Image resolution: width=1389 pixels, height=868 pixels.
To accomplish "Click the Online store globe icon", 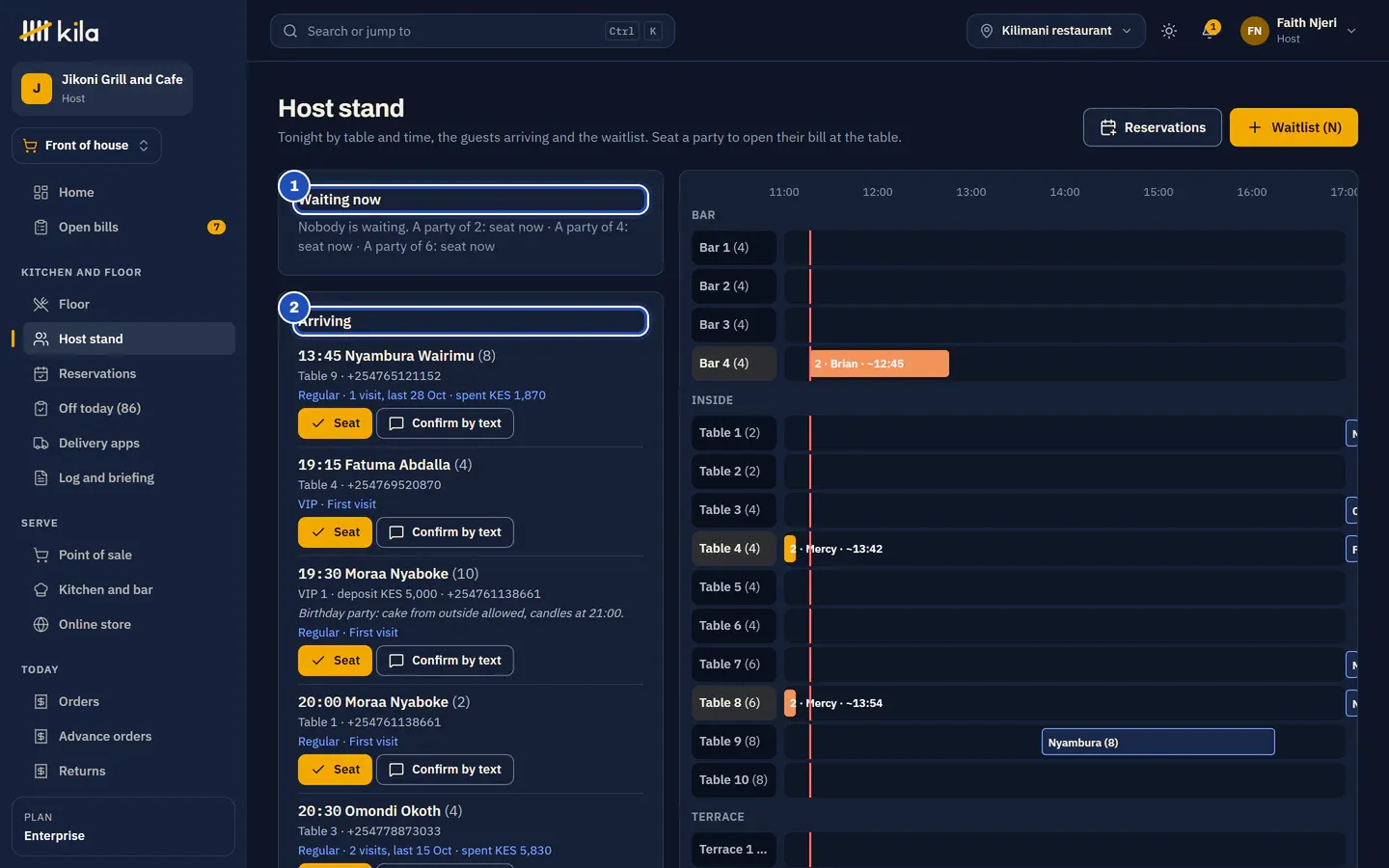I will [41, 624].
